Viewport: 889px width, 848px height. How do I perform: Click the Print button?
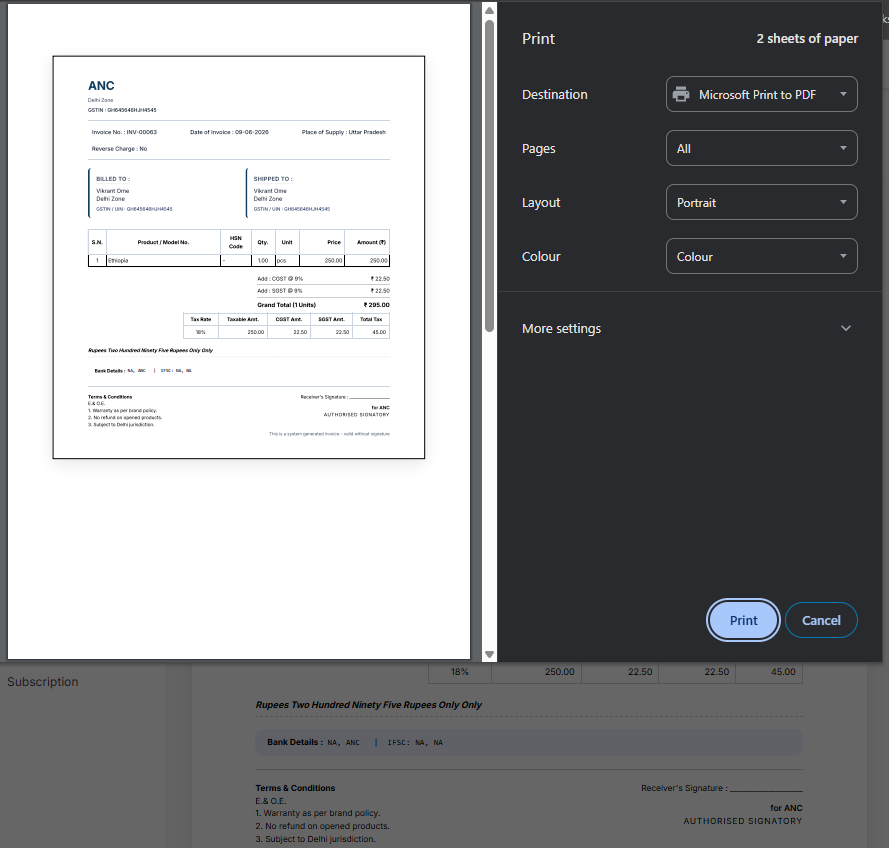pyautogui.click(x=743, y=620)
